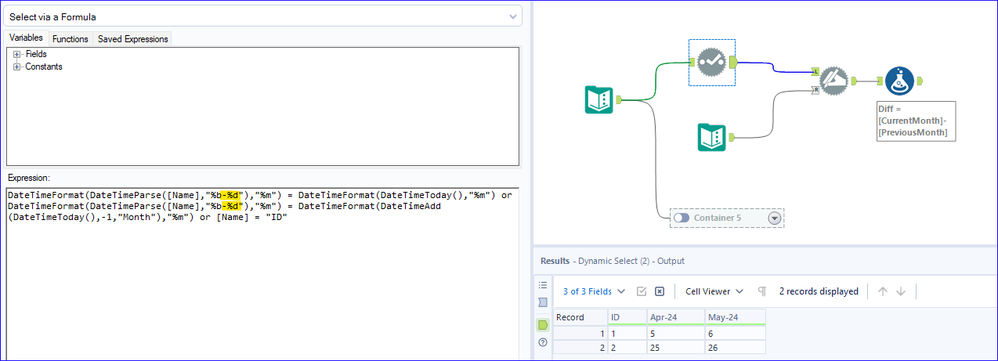
Task: Click the Results panel title text
Action: coord(612,260)
